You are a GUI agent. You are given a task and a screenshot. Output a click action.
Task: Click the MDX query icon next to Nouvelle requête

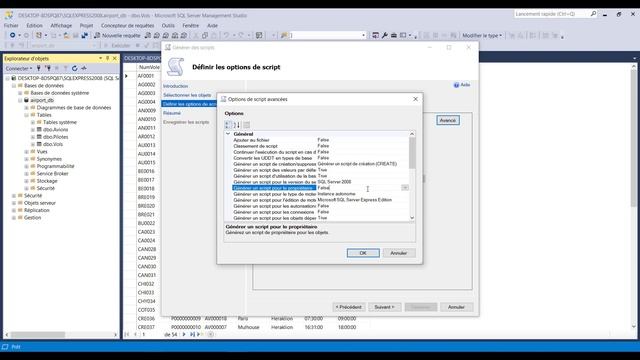pos(157,36)
